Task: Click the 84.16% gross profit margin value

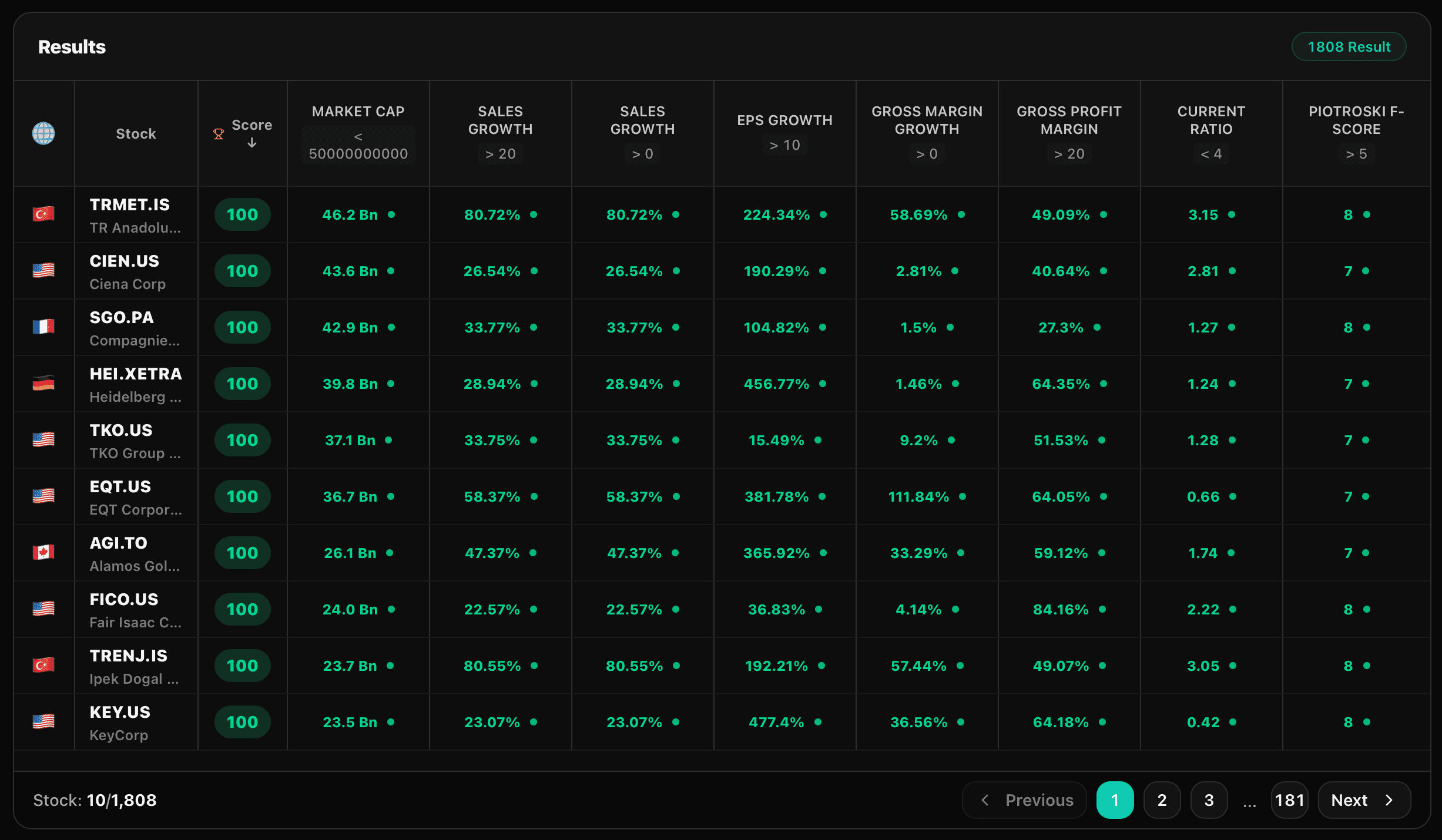Action: [x=1061, y=609]
